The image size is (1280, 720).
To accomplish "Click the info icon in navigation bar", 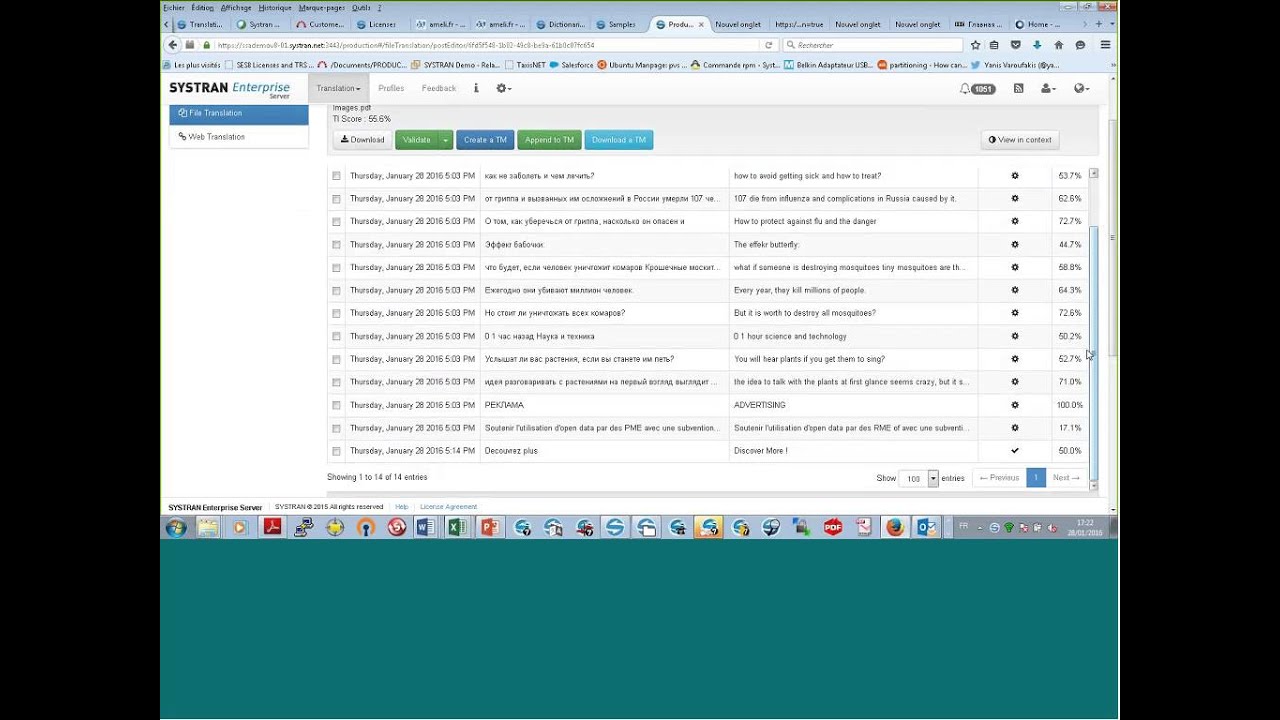I will click(476, 88).
